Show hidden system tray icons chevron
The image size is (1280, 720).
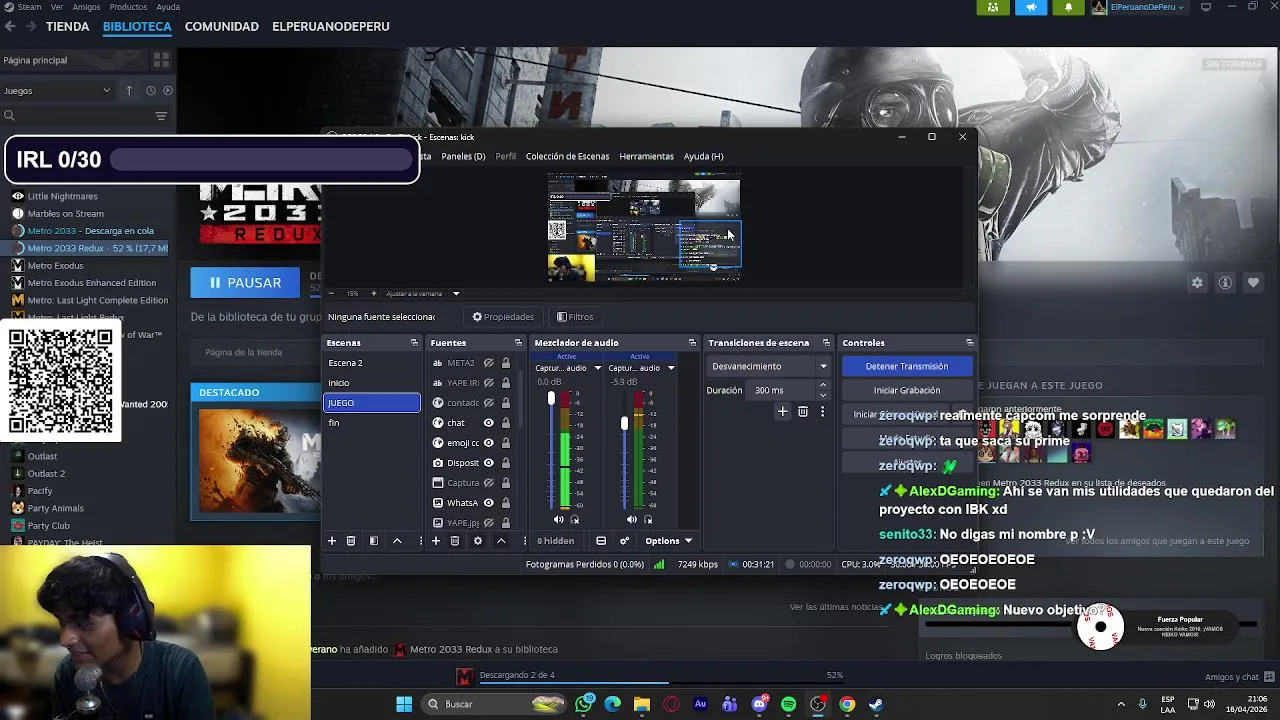point(1120,704)
